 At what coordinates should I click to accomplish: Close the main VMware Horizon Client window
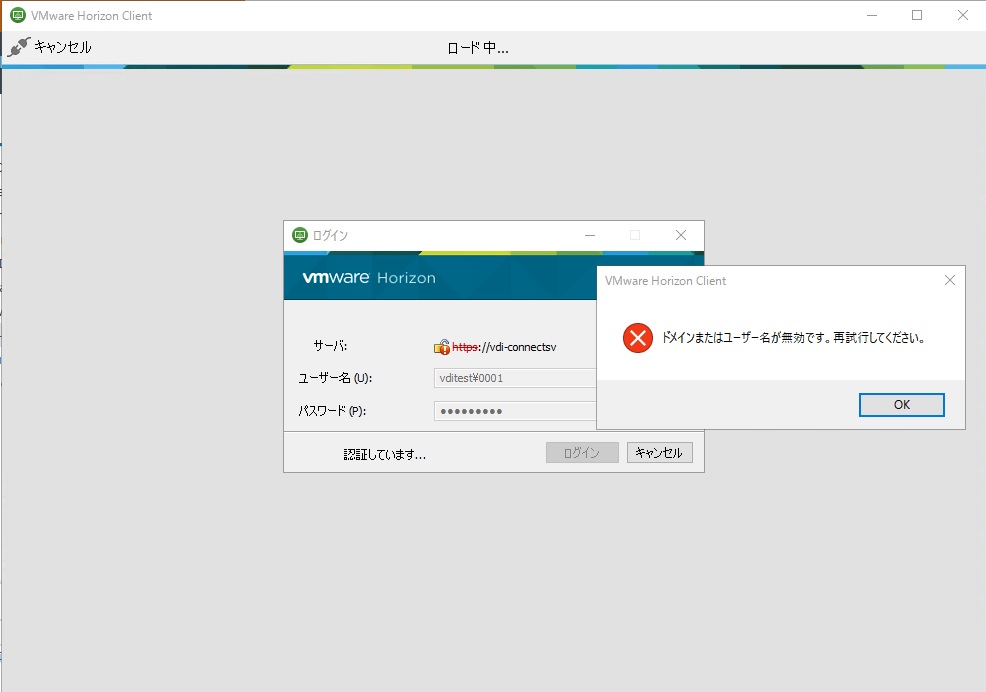[x=963, y=15]
